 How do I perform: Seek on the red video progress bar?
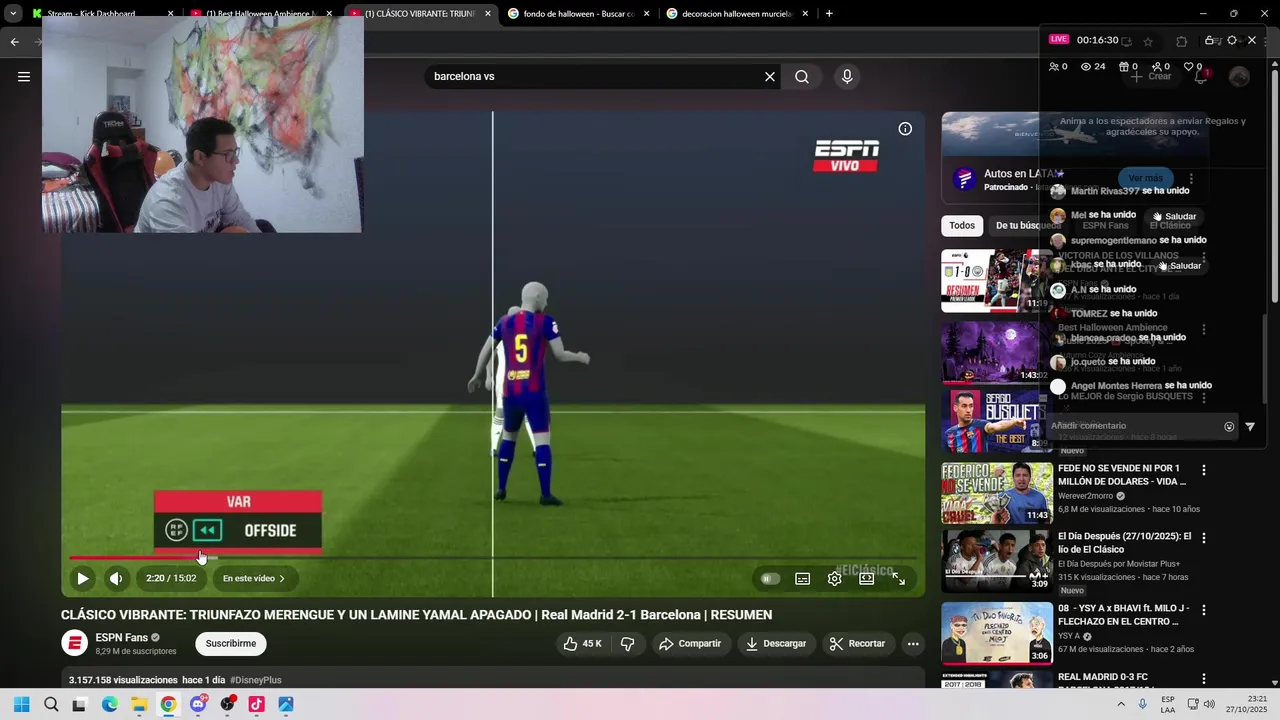(x=492, y=557)
